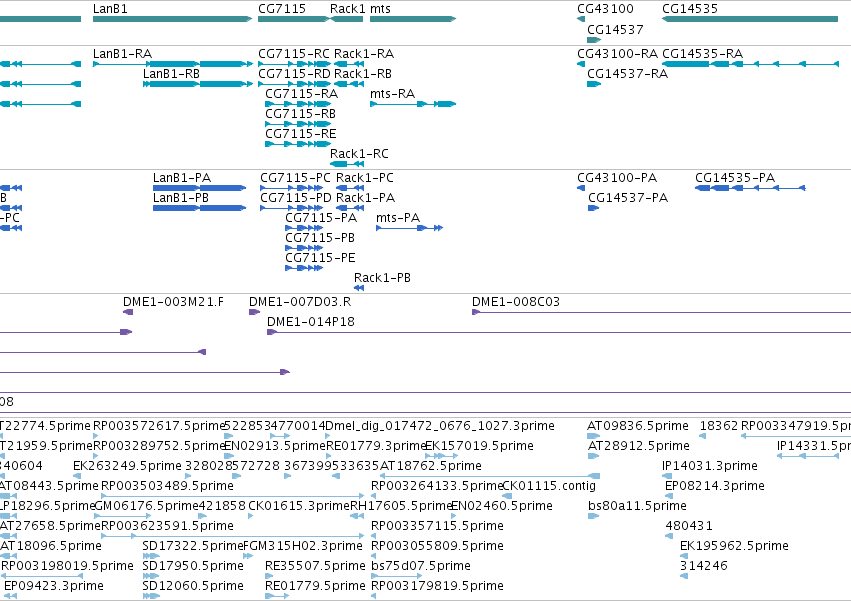Click the CG7115 gene feature
Screen dimensions: 851x601
294,19
